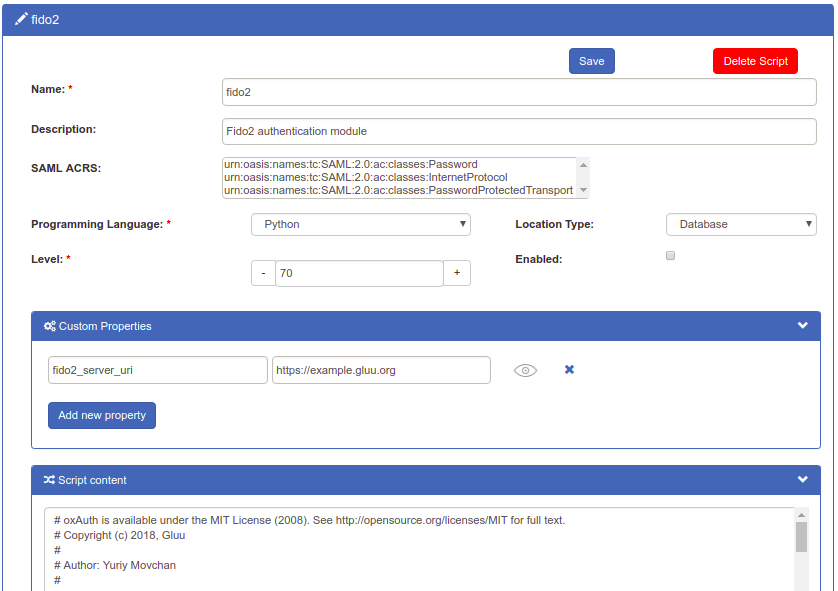Open the Programming Language dropdown
The image size is (838, 591).
tap(360, 224)
